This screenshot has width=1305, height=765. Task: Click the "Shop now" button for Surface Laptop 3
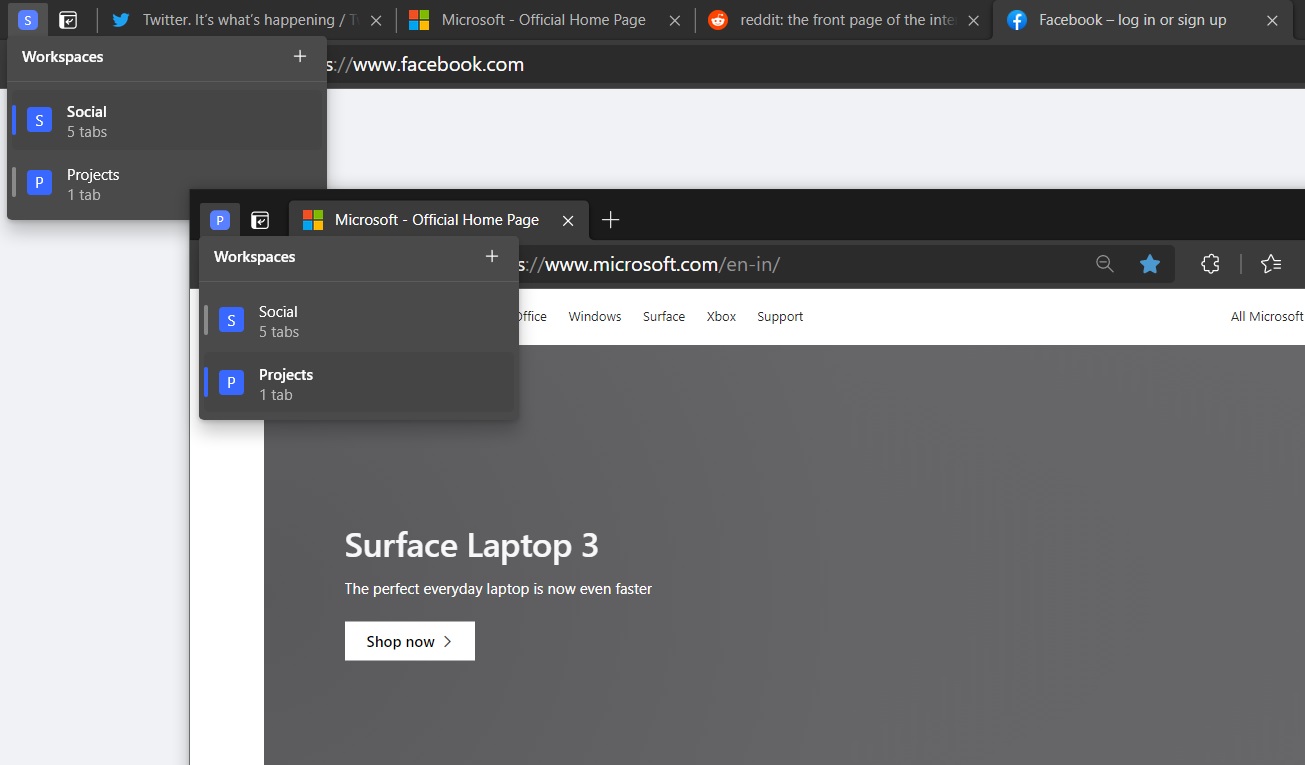(x=409, y=640)
